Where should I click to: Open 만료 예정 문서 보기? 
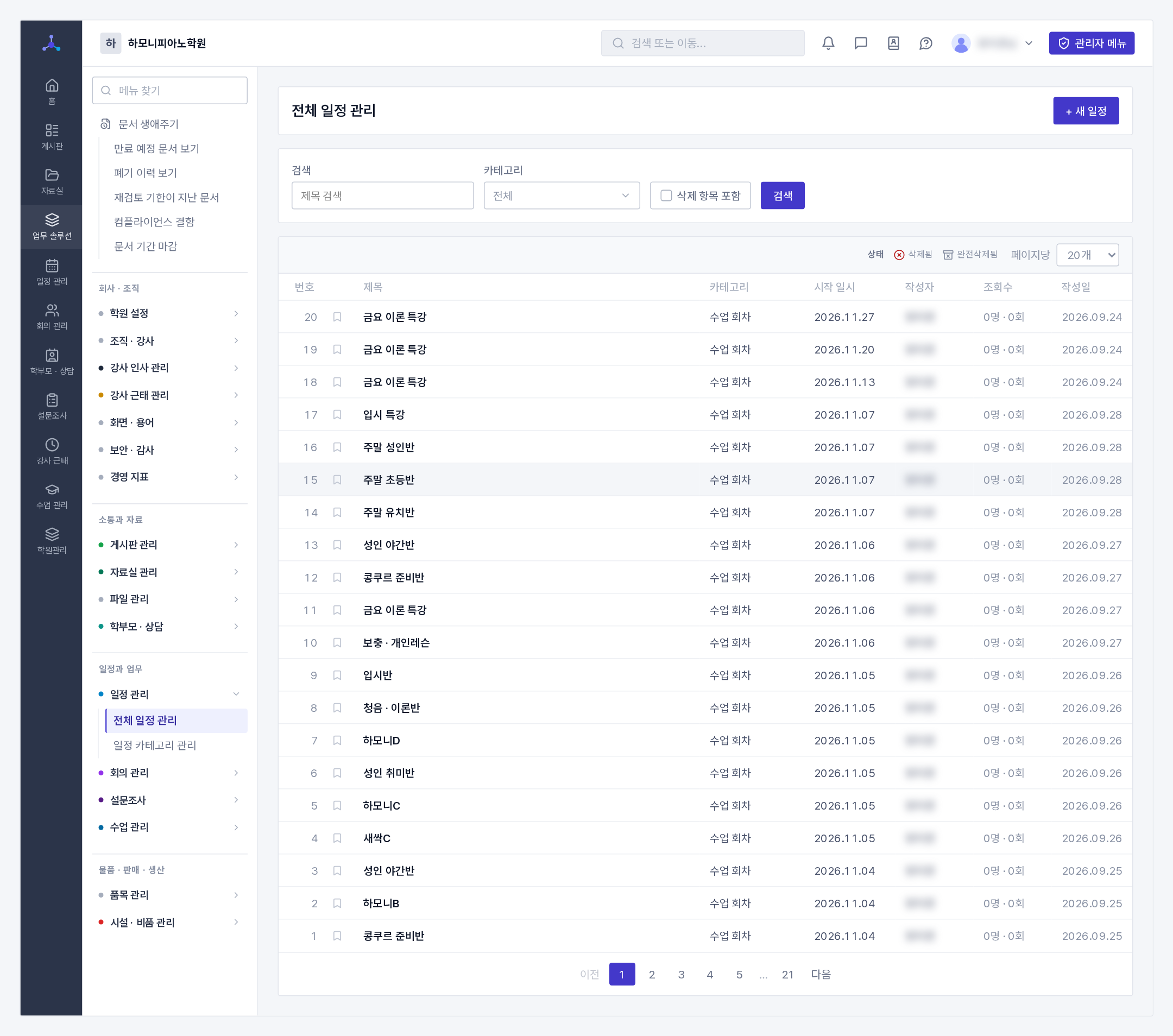point(156,149)
